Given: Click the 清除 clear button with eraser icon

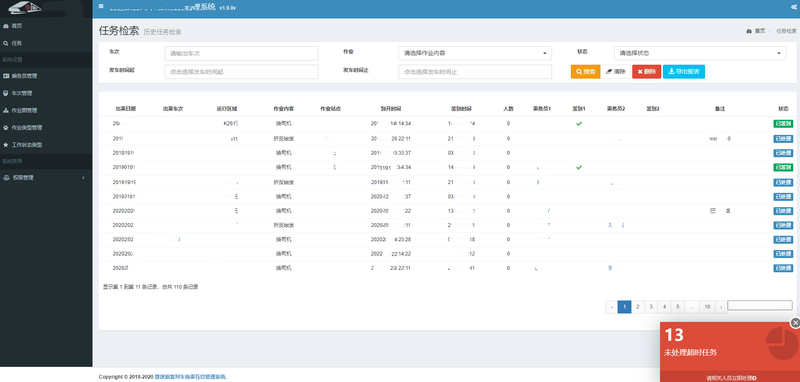Looking at the screenshot, I should [x=616, y=72].
